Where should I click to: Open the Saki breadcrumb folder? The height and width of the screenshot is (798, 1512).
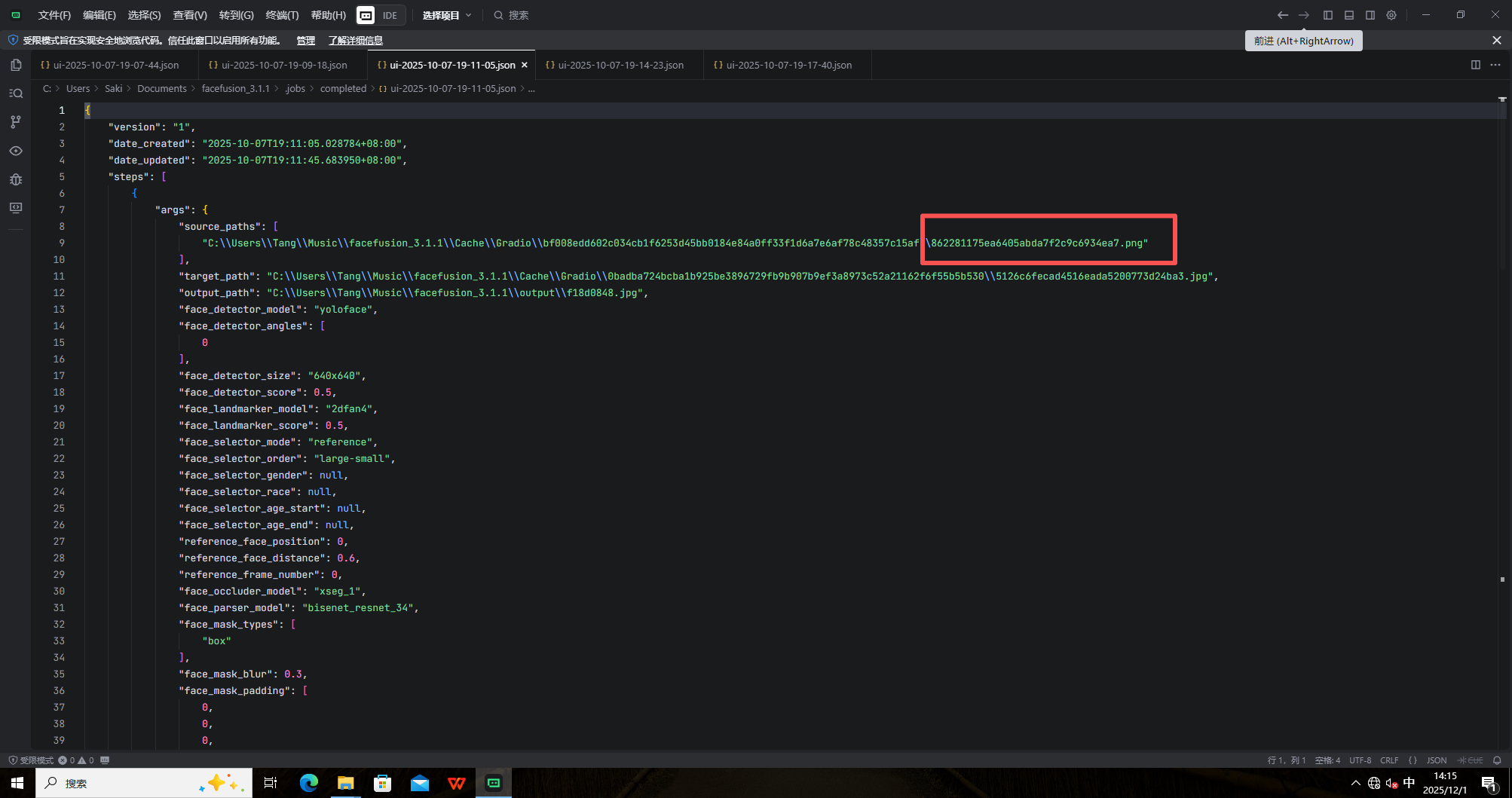pyautogui.click(x=113, y=89)
